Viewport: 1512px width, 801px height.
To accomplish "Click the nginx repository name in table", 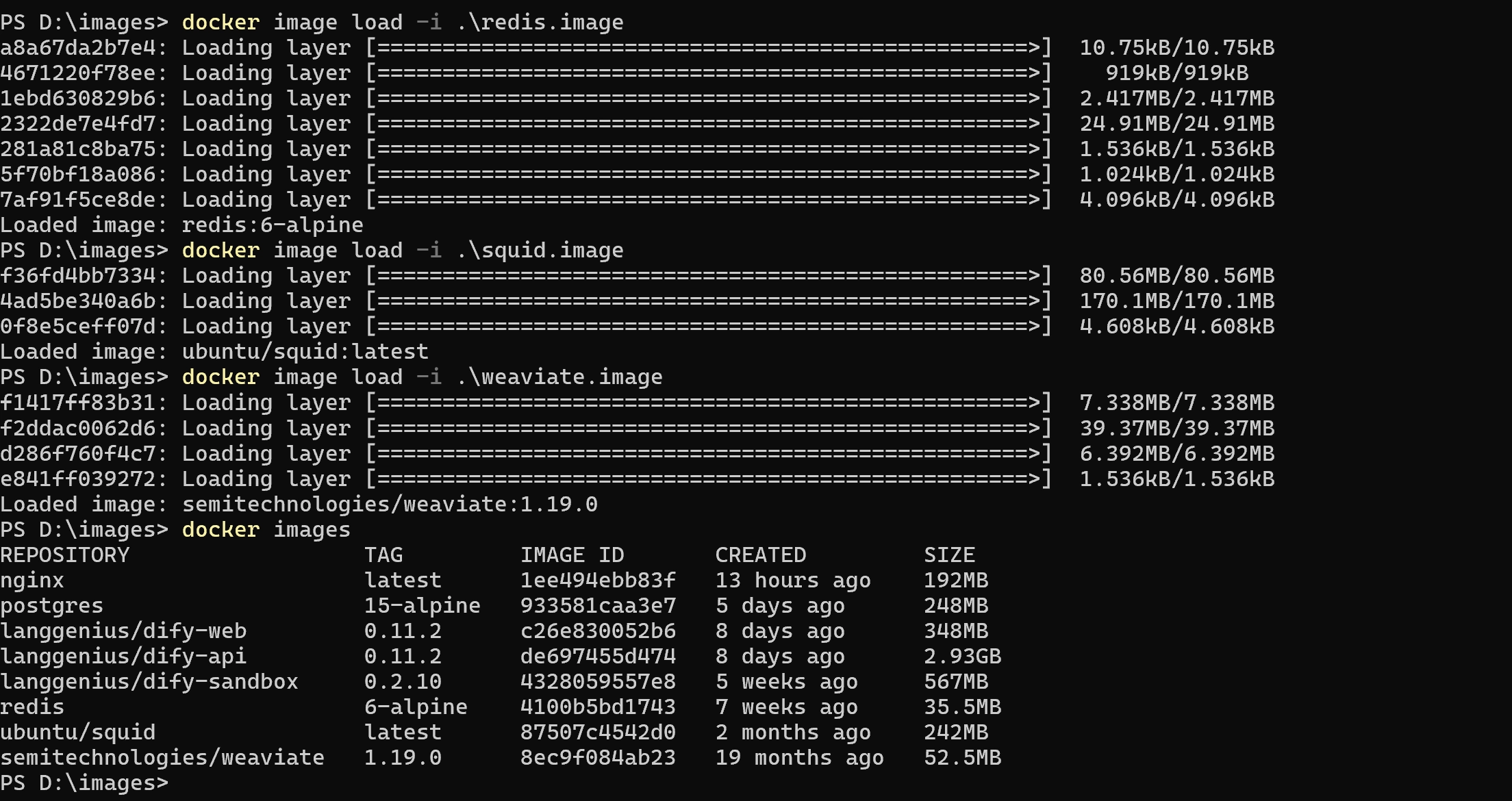I will 32,581.
